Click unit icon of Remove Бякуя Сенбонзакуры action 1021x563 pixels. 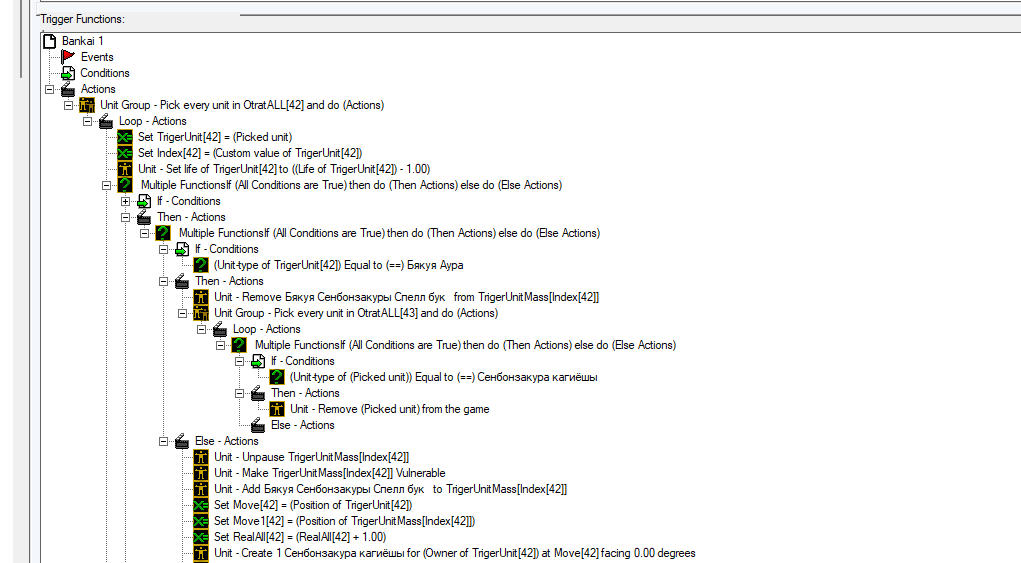(201, 297)
